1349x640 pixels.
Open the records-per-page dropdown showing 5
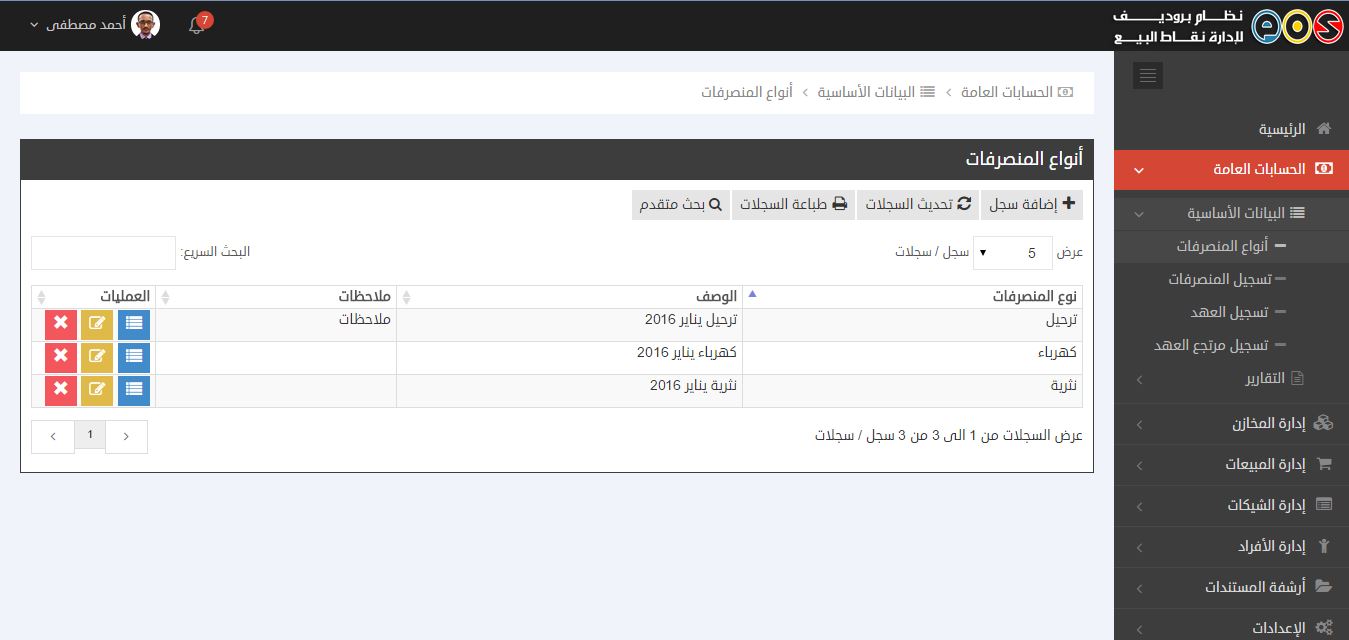[1012, 253]
